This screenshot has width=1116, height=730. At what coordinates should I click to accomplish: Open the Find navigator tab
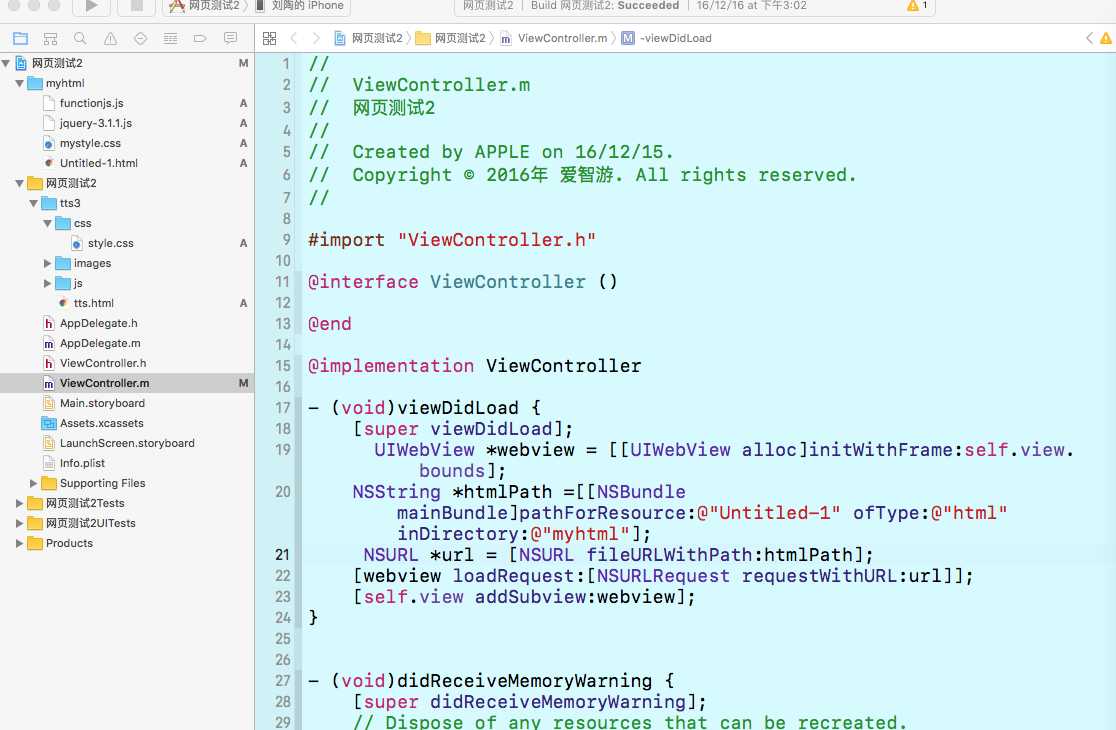[80, 38]
